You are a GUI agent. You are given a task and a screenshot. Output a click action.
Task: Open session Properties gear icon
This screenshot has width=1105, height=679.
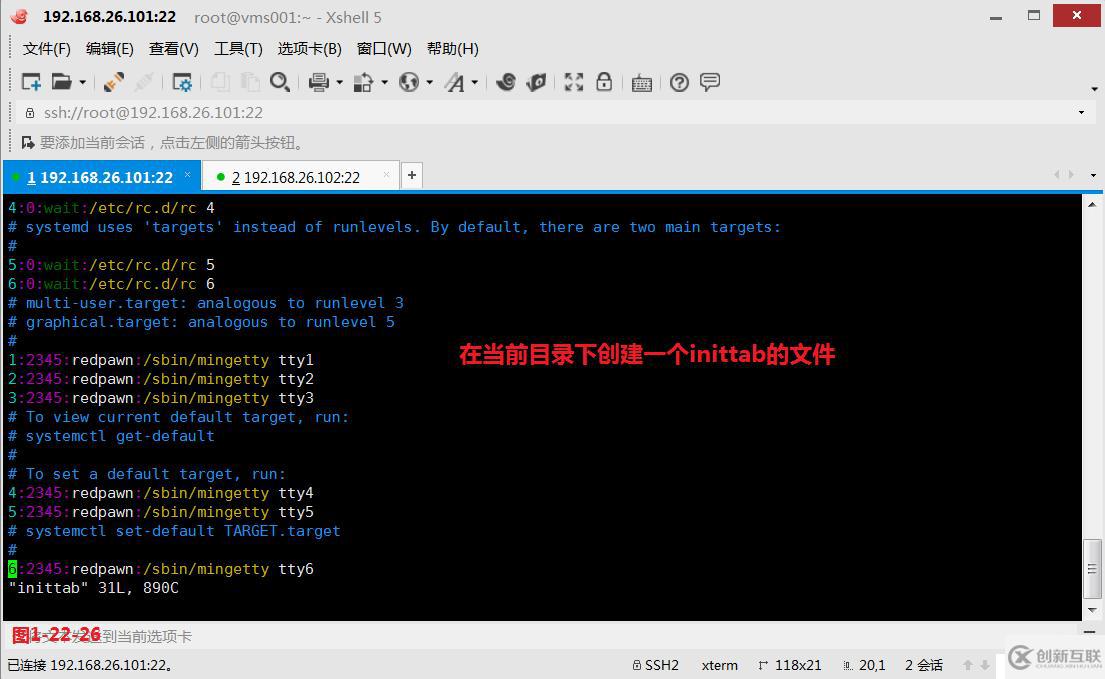tap(182, 83)
